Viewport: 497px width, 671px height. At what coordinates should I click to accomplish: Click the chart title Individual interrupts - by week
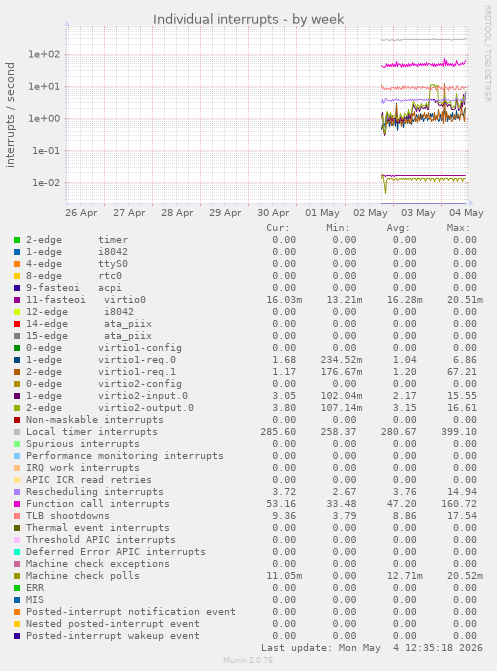point(249,19)
